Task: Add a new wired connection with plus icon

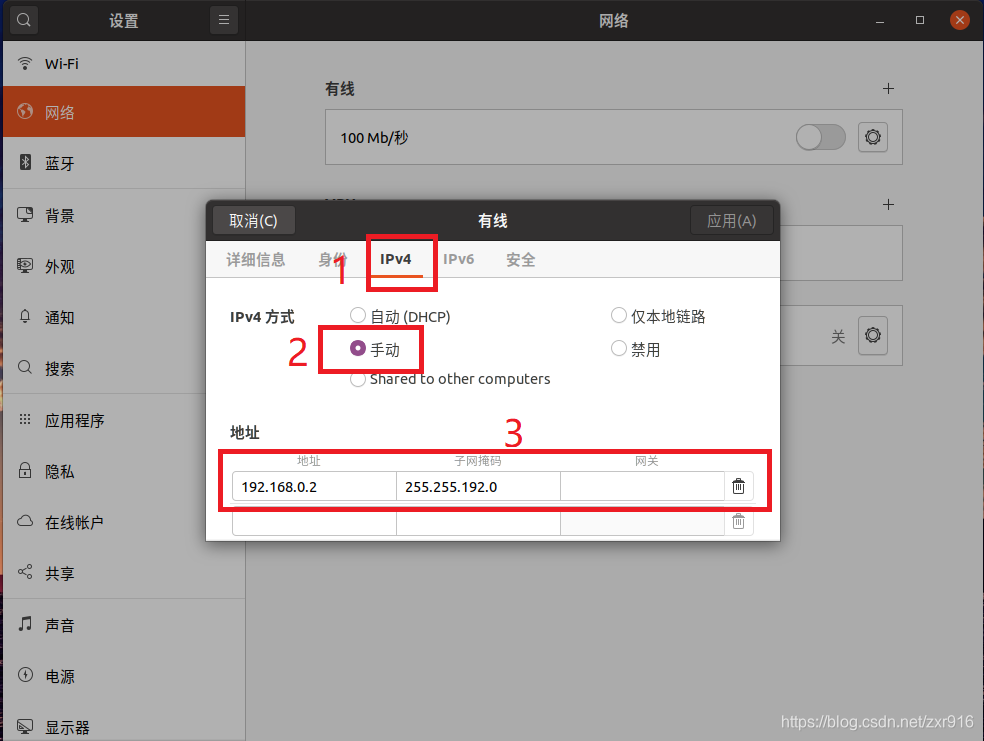Action: [888, 88]
